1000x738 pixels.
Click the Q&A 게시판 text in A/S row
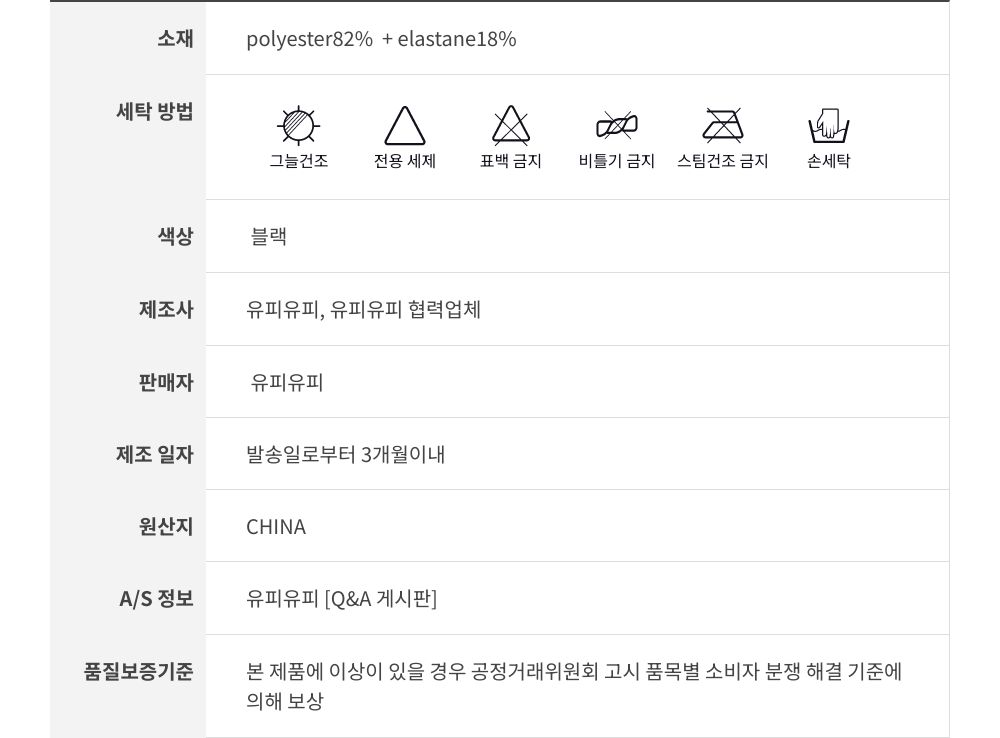[381, 599]
